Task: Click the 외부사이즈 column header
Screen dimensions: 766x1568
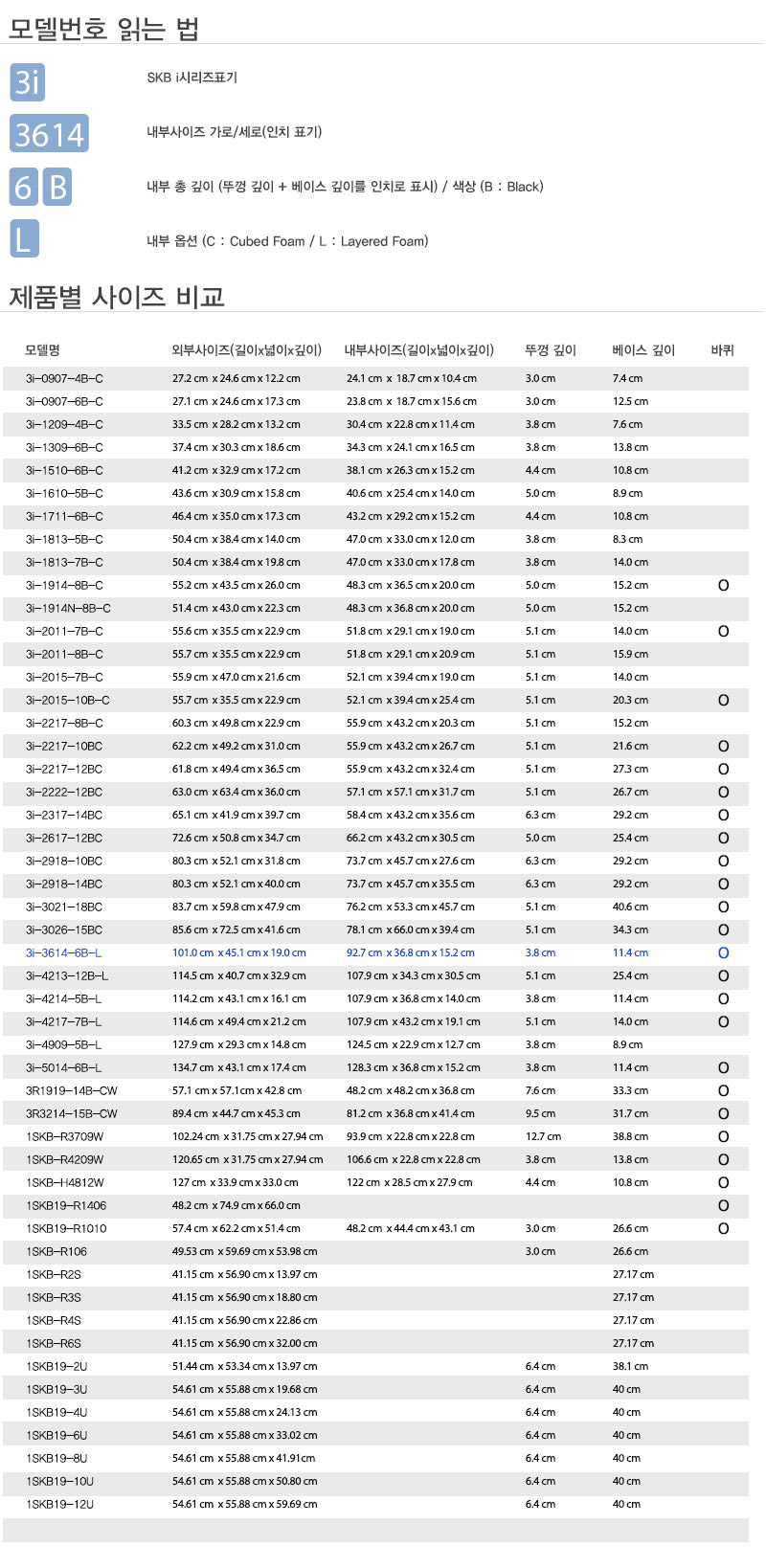Action: [x=246, y=350]
